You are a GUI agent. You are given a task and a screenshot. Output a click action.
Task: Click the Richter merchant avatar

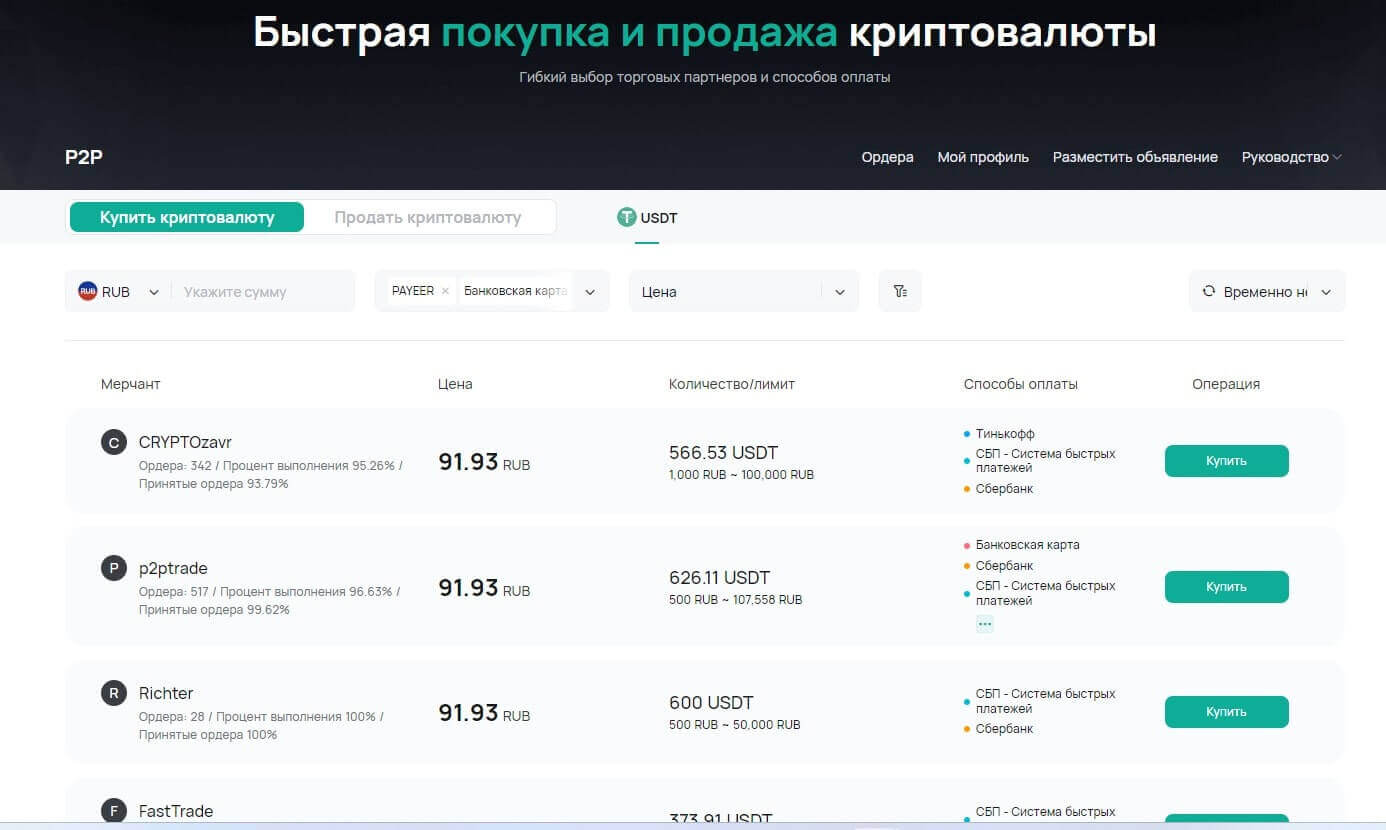tap(114, 693)
